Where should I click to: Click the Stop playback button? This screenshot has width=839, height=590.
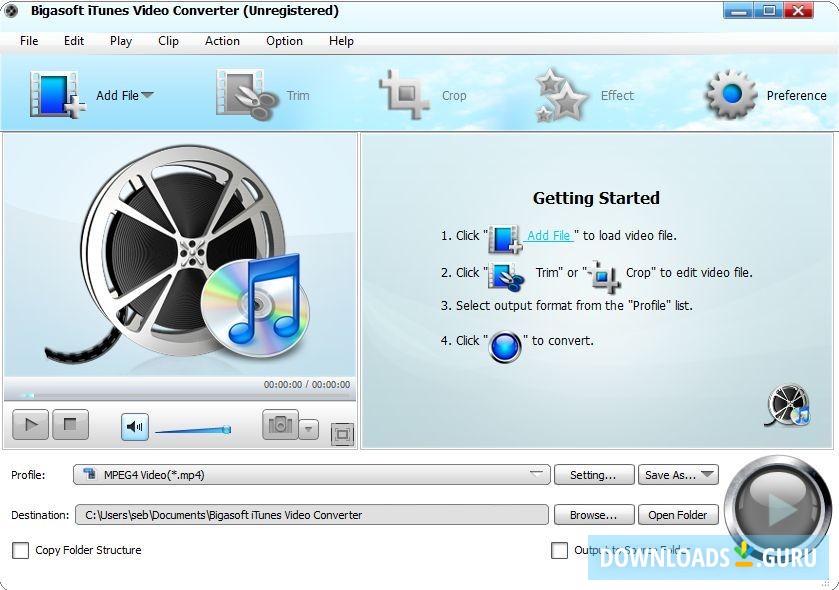pyautogui.click(x=70, y=425)
